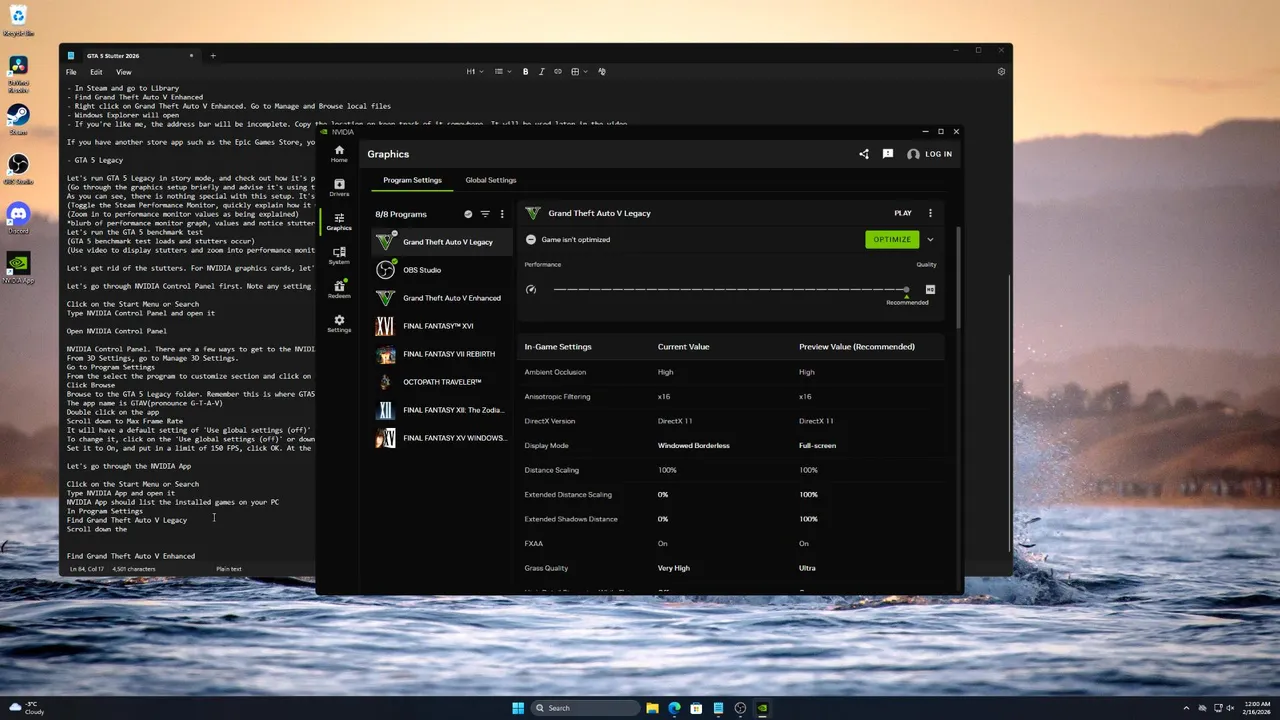Image resolution: width=1280 pixels, height=720 pixels.
Task: Select FINAL FANTASY XII: The Zodiac program
Action: [443, 410]
